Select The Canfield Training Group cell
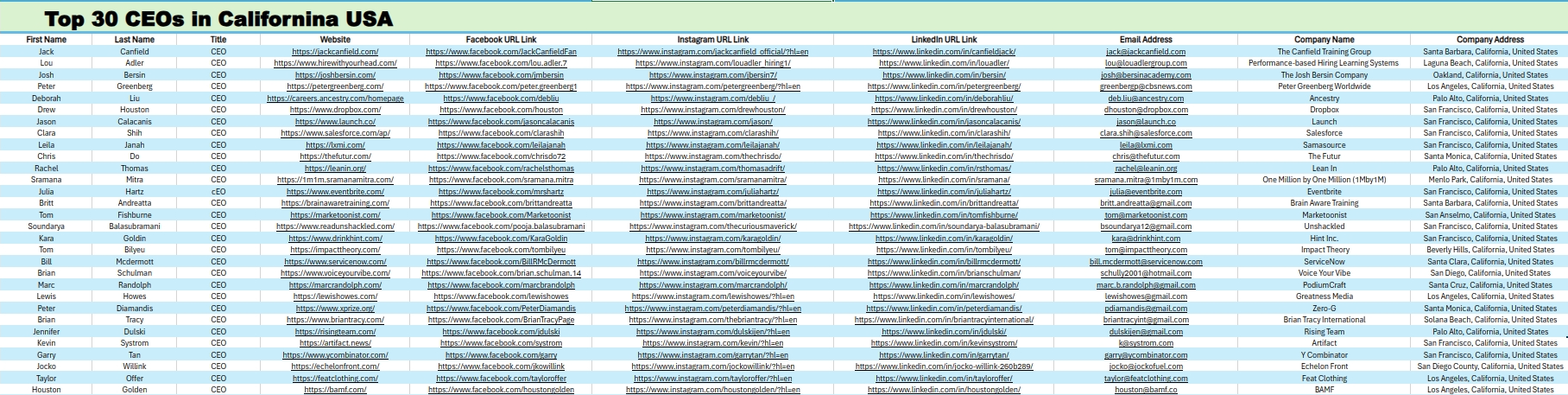1568x395 pixels. (1324, 52)
